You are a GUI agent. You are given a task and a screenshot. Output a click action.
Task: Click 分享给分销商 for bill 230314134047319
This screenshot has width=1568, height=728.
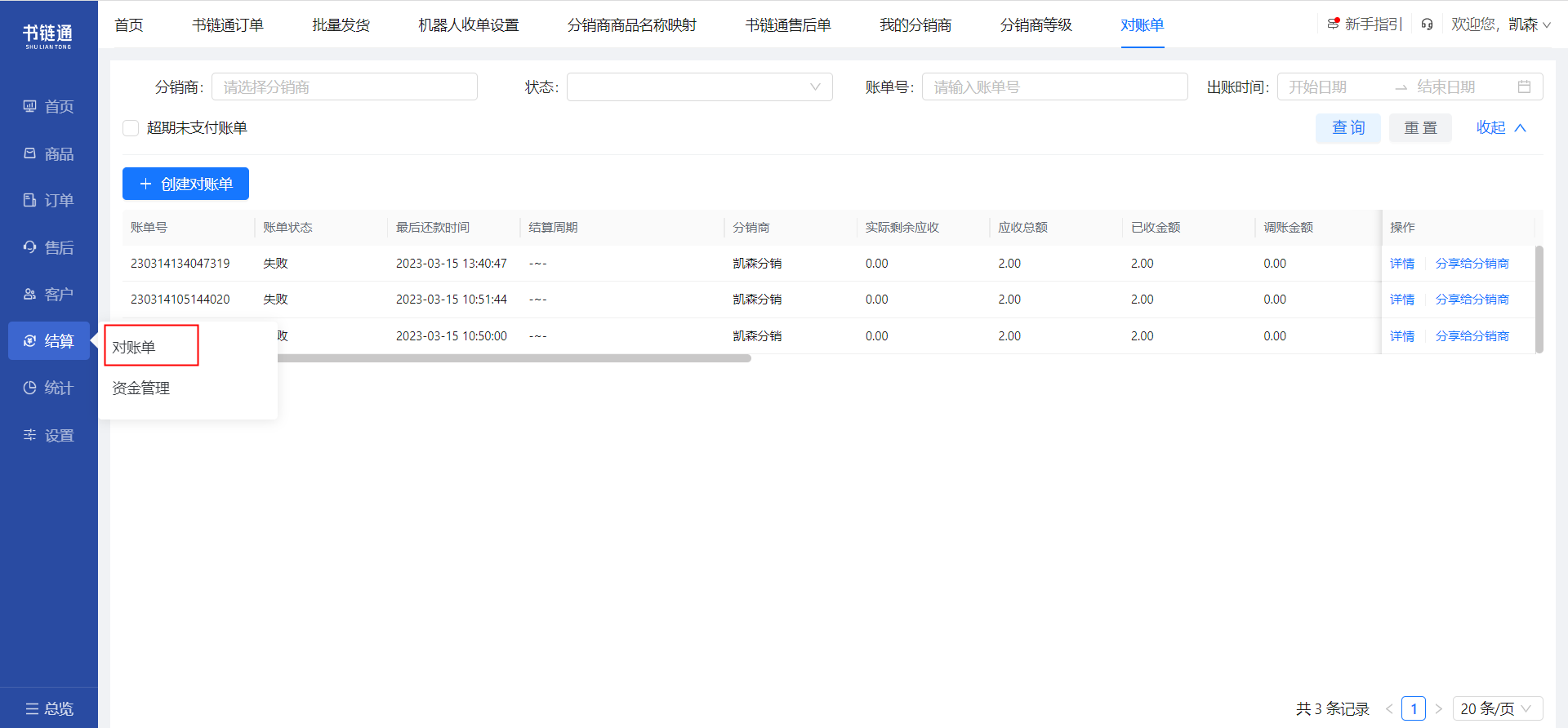click(1472, 264)
